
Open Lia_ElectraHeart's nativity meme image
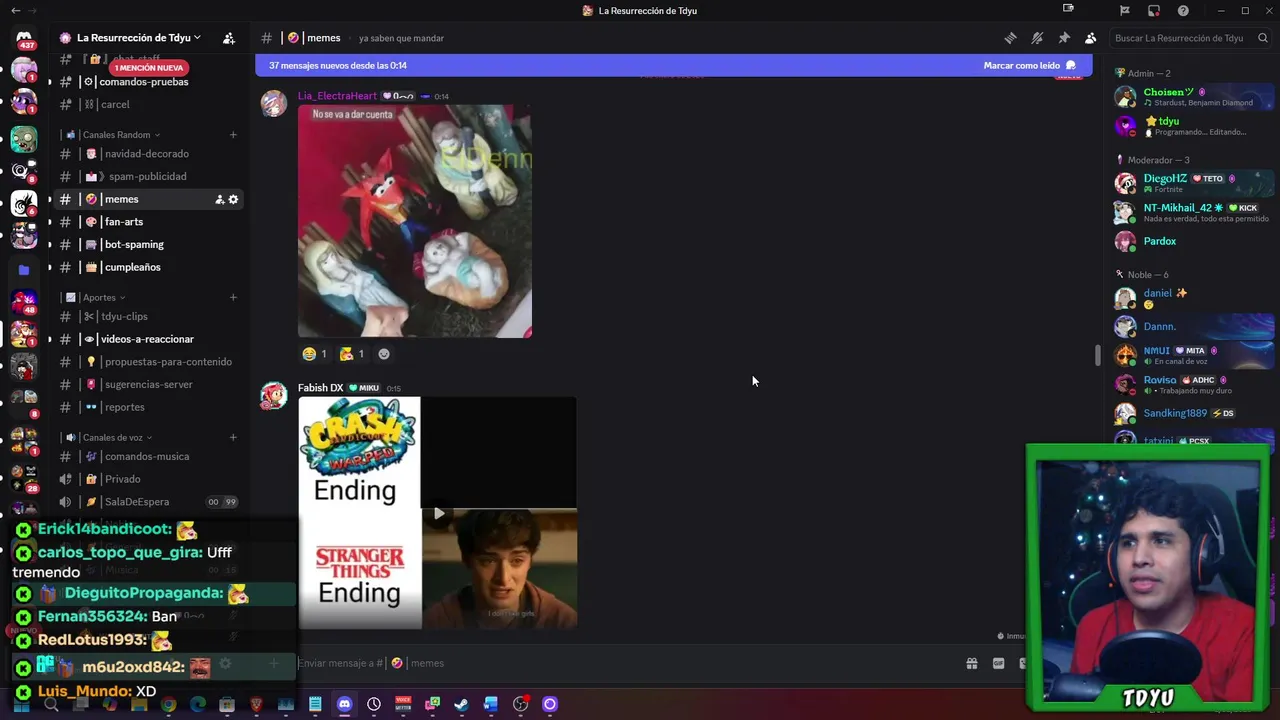coord(415,221)
